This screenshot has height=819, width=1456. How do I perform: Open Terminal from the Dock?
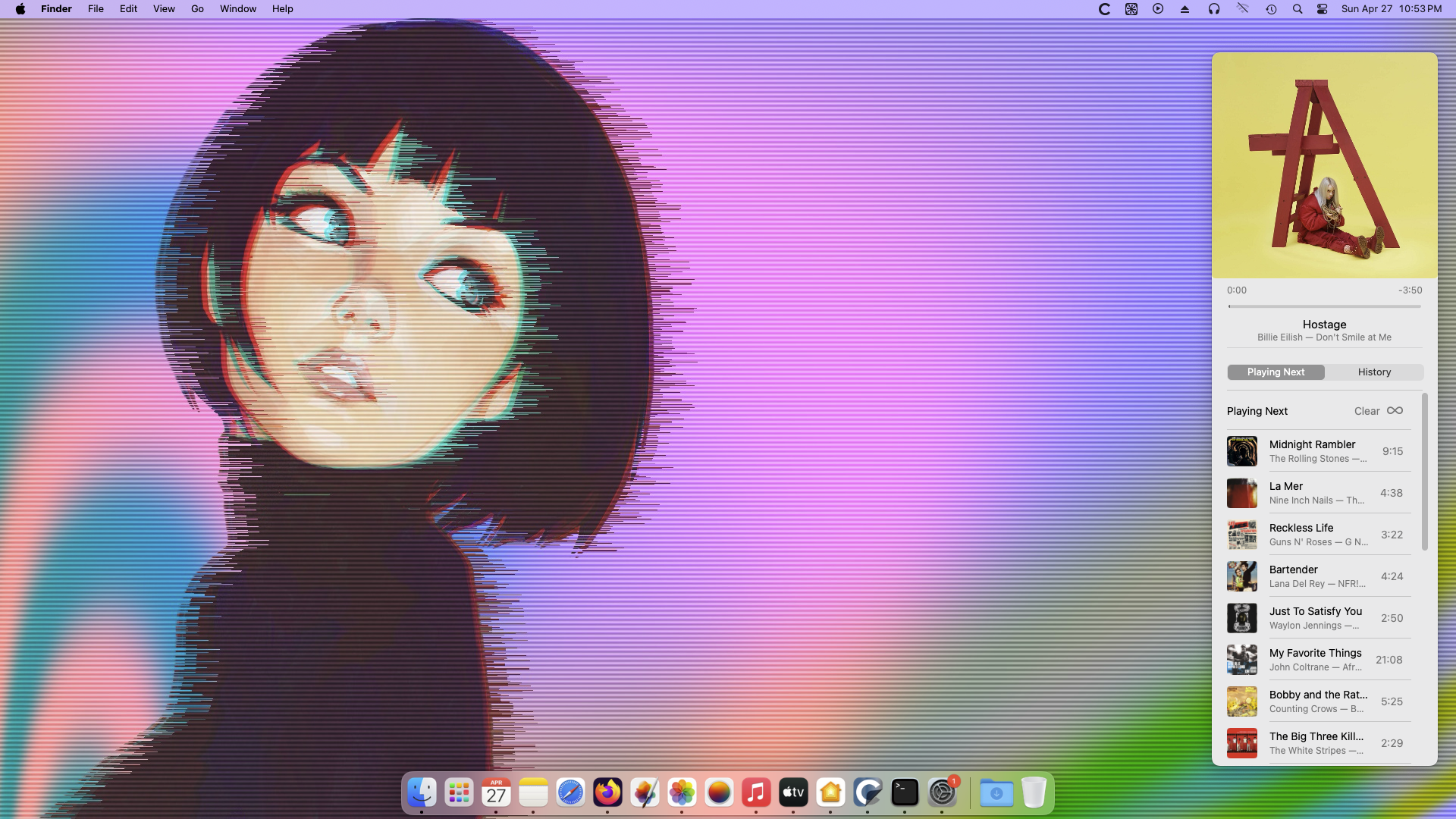tap(905, 793)
